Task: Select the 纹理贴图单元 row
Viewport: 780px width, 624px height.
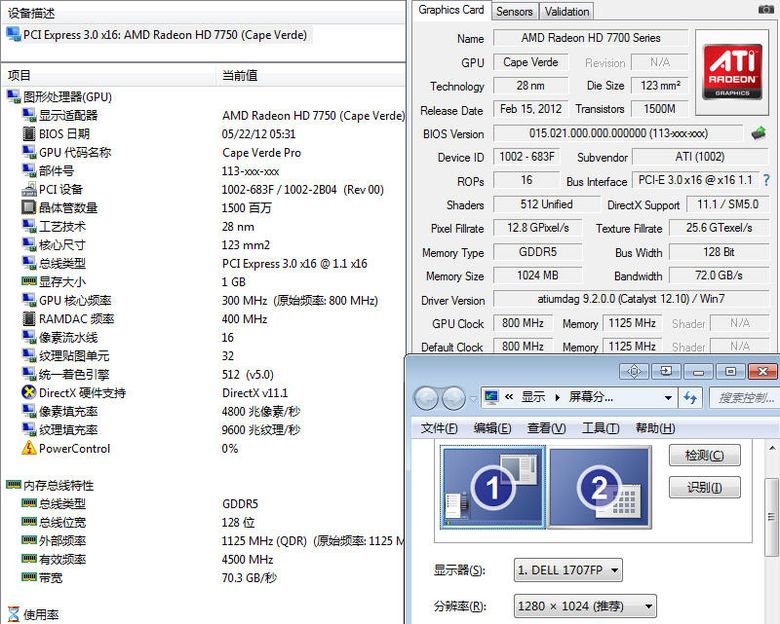Action: (204, 356)
